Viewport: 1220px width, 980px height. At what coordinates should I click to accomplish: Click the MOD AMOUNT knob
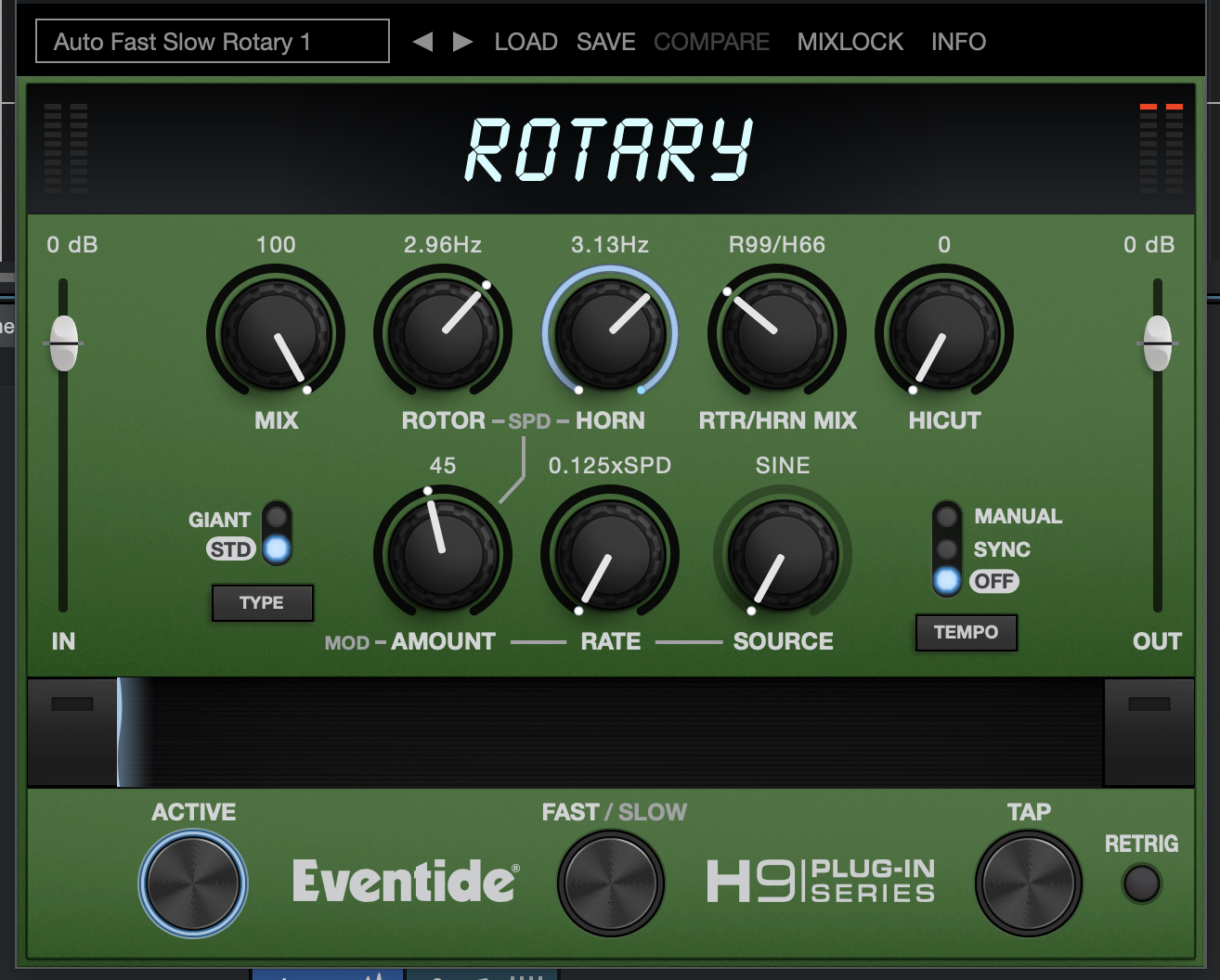point(443,554)
